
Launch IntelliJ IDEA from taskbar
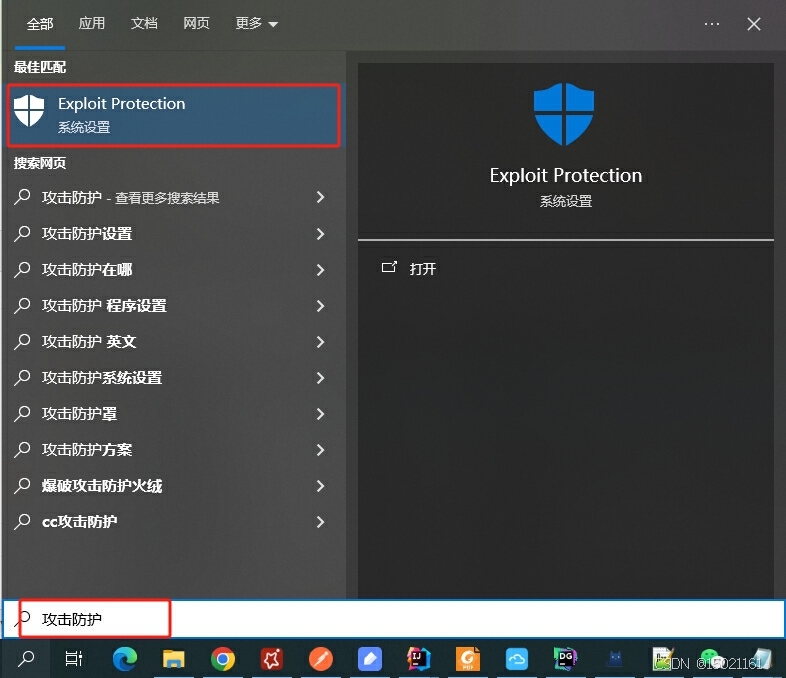419,659
